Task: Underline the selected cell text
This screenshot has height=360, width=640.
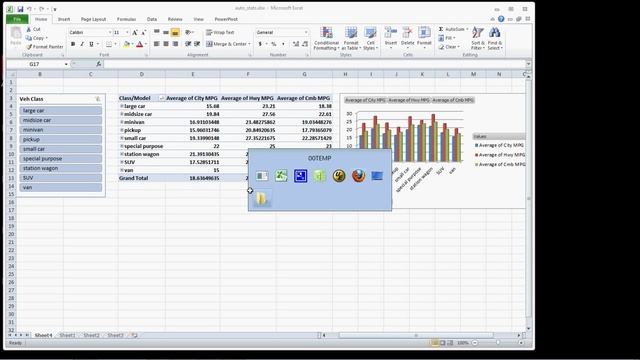Action: [x=91, y=44]
